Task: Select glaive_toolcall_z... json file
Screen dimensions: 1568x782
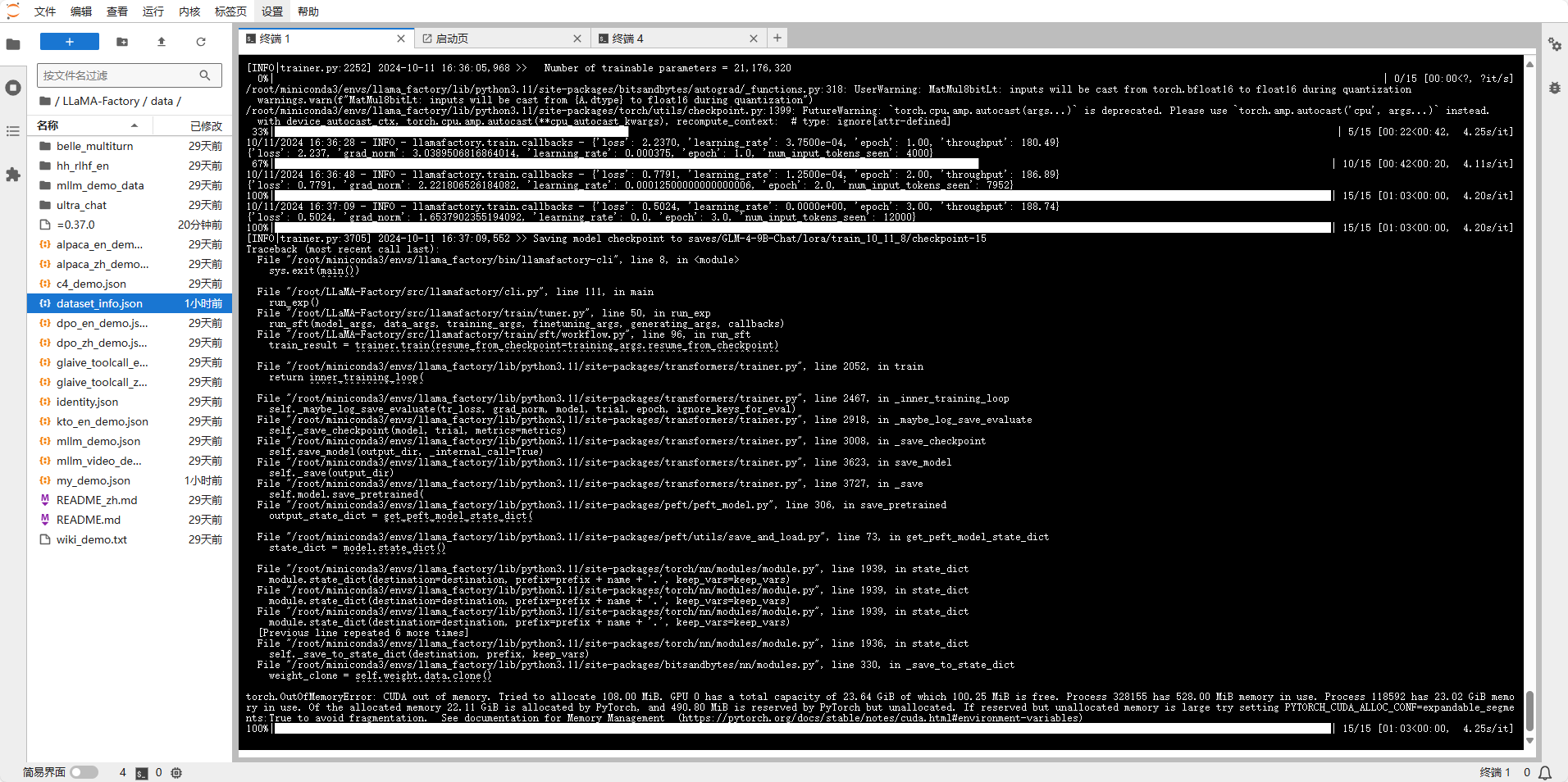Action: pos(130,382)
